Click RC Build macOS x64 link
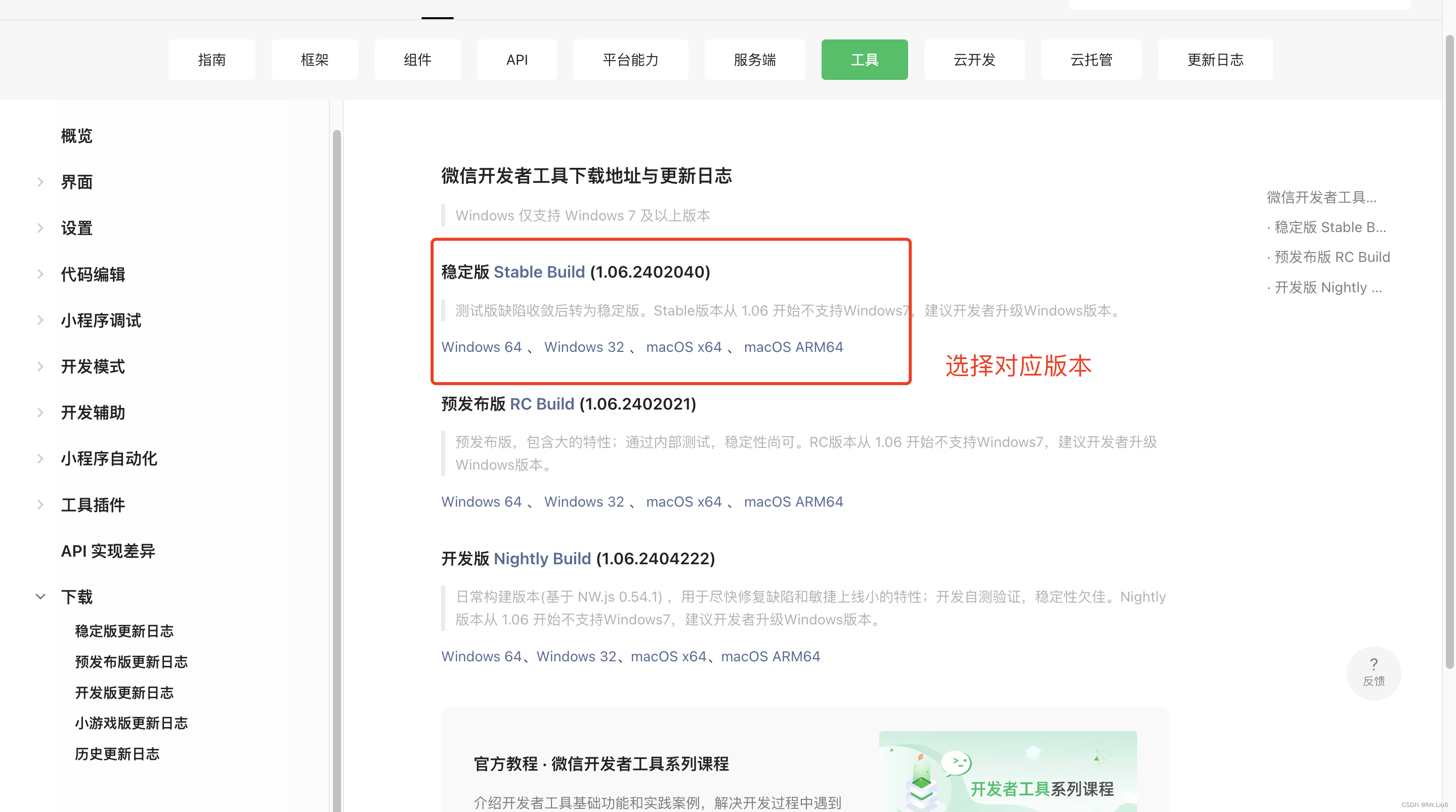1456x812 pixels. (x=683, y=502)
